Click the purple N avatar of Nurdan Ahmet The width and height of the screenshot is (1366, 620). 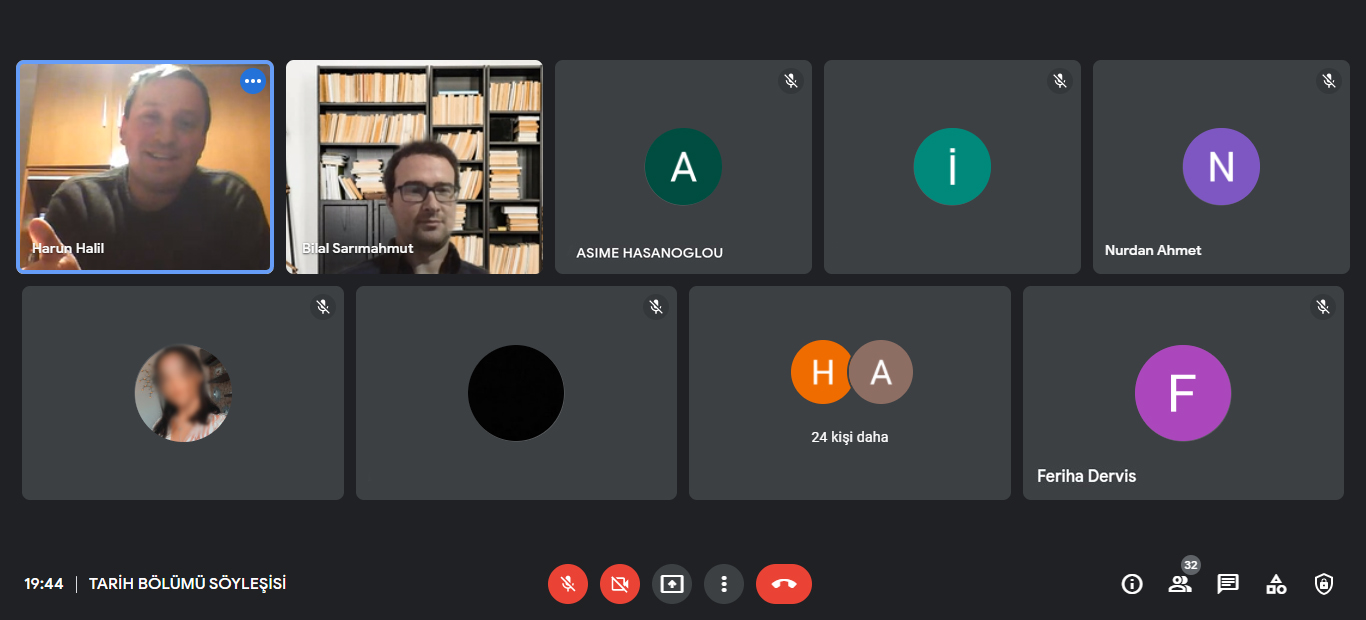(x=1221, y=167)
